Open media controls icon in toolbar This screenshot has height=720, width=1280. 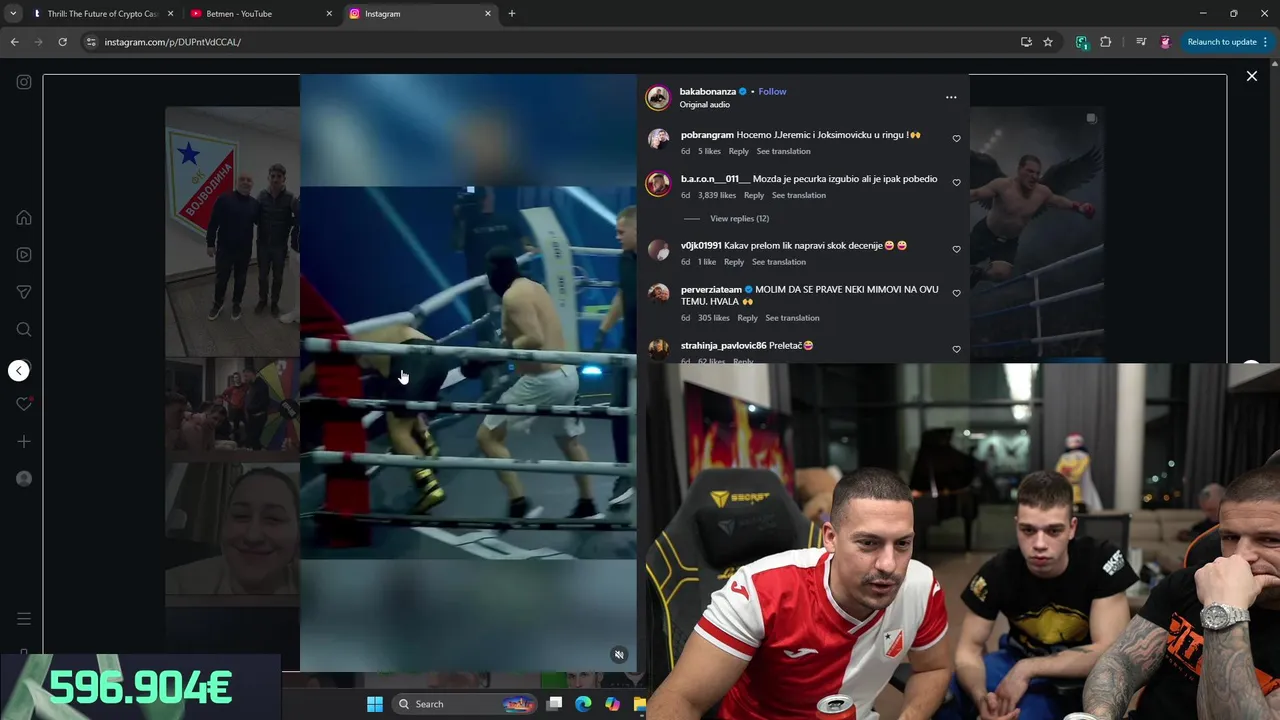pos(1141,42)
